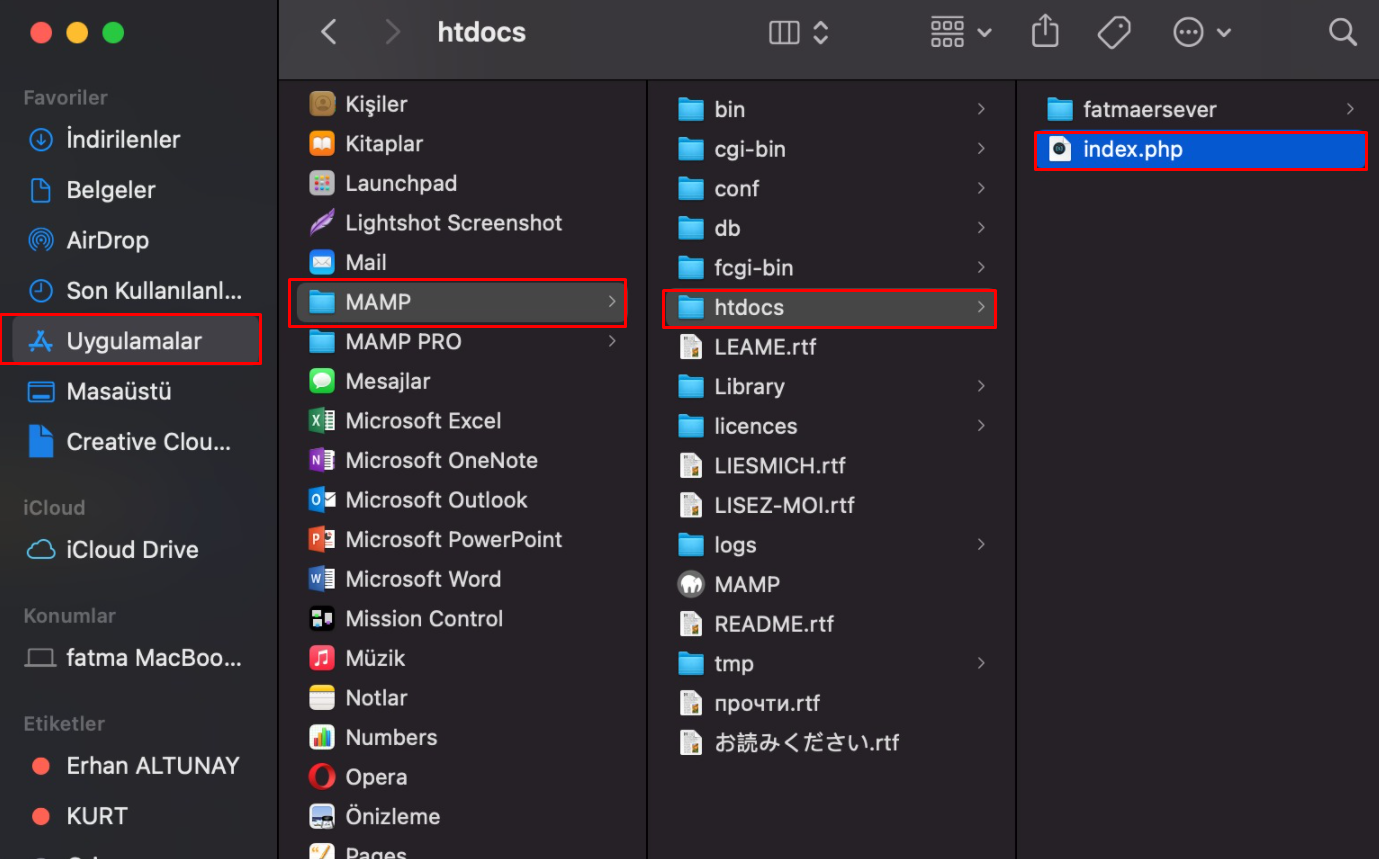Click the Microsoft Word icon

[x=322, y=578]
